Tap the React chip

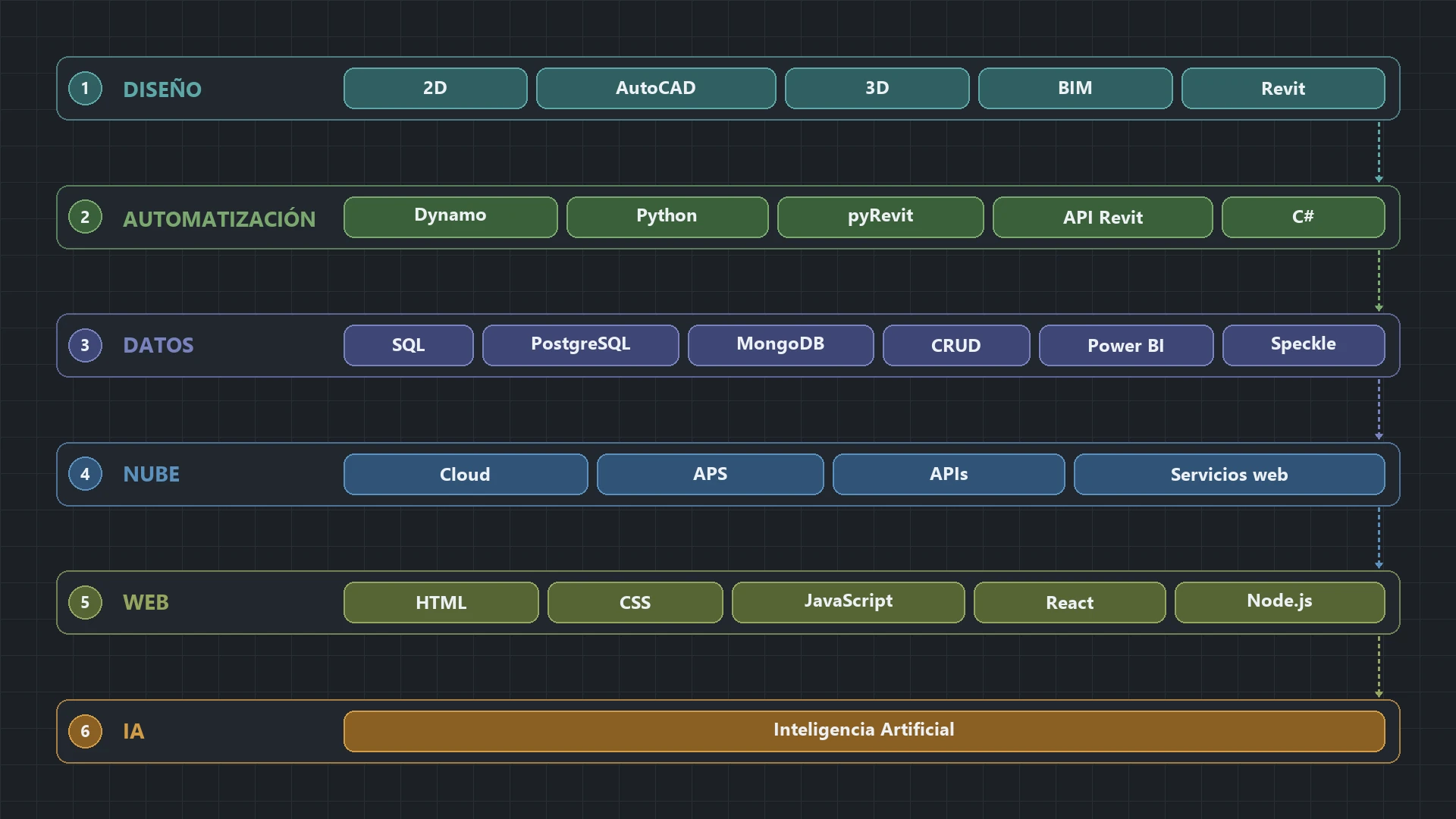1070,603
